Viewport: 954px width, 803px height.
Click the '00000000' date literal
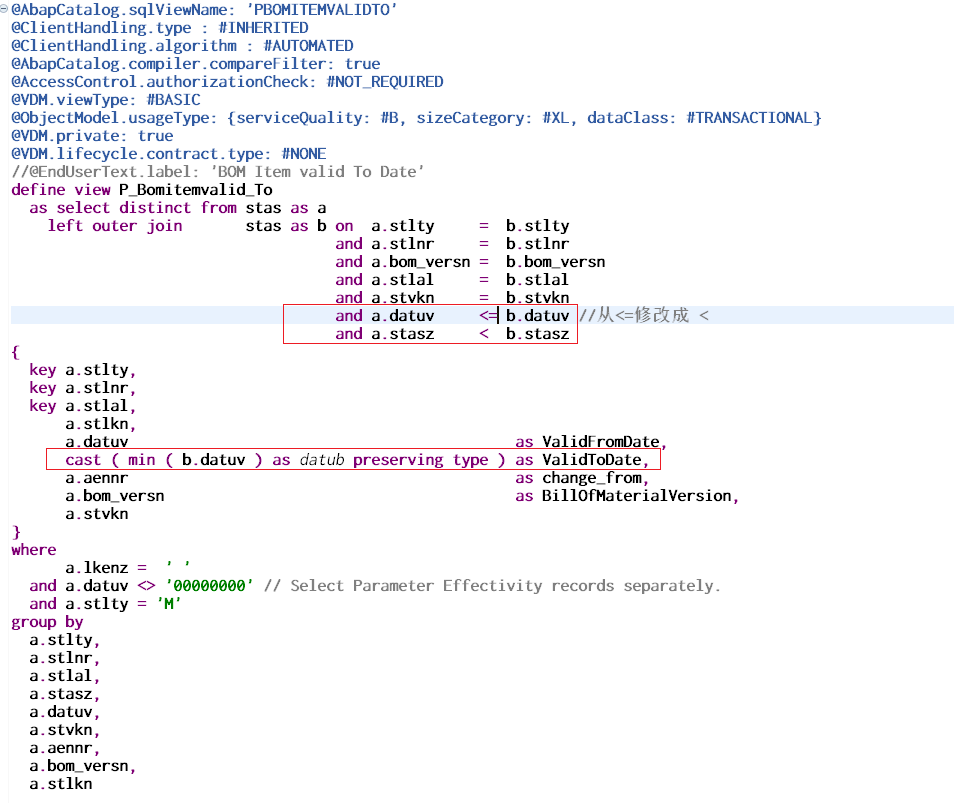point(209,586)
